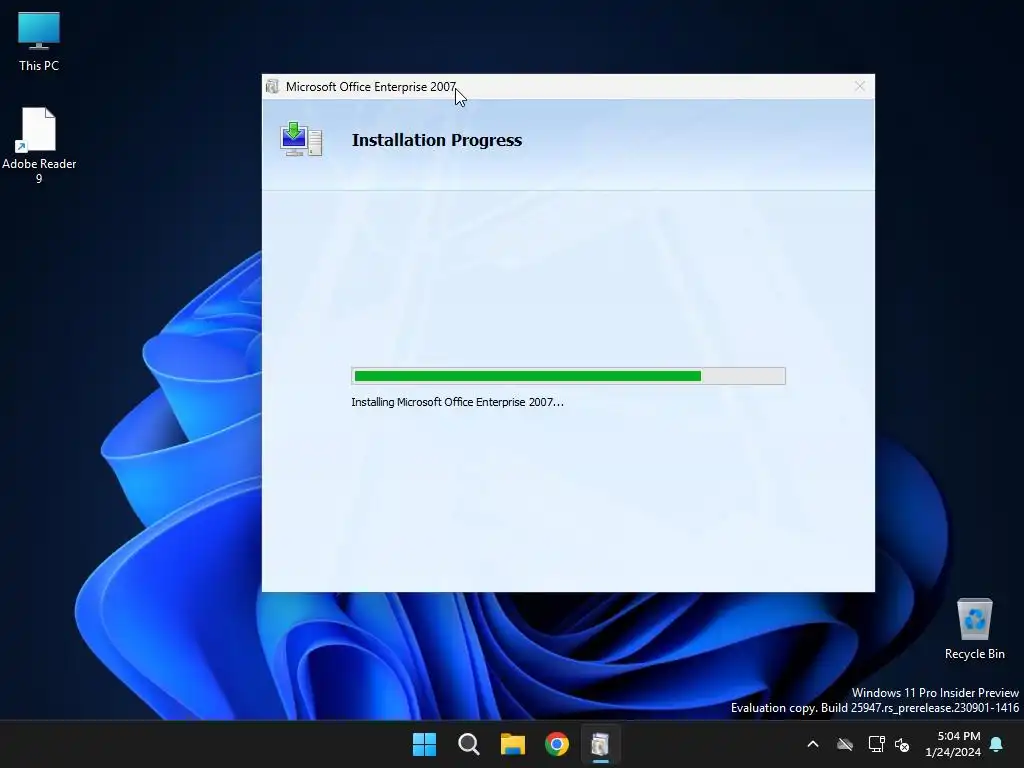Open the Windows Start menu
Image resolution: width=1024 pixels, height=768 pixels.
[x=424, y=744]
